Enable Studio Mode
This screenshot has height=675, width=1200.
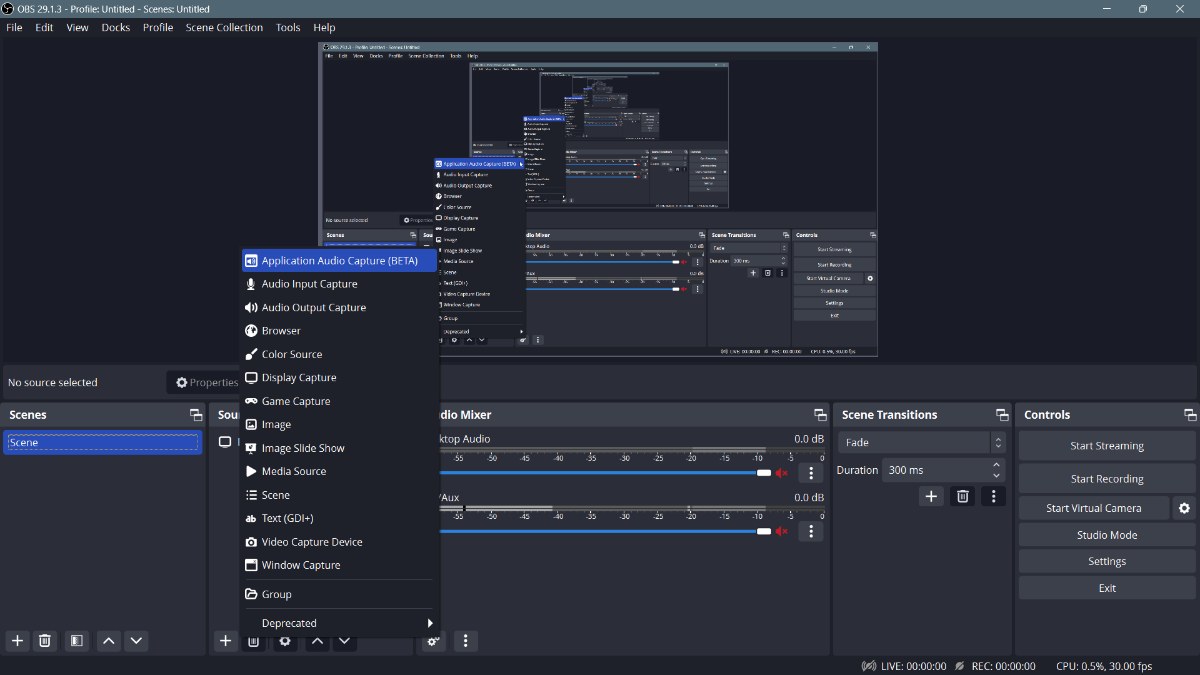pos(1107,535)
